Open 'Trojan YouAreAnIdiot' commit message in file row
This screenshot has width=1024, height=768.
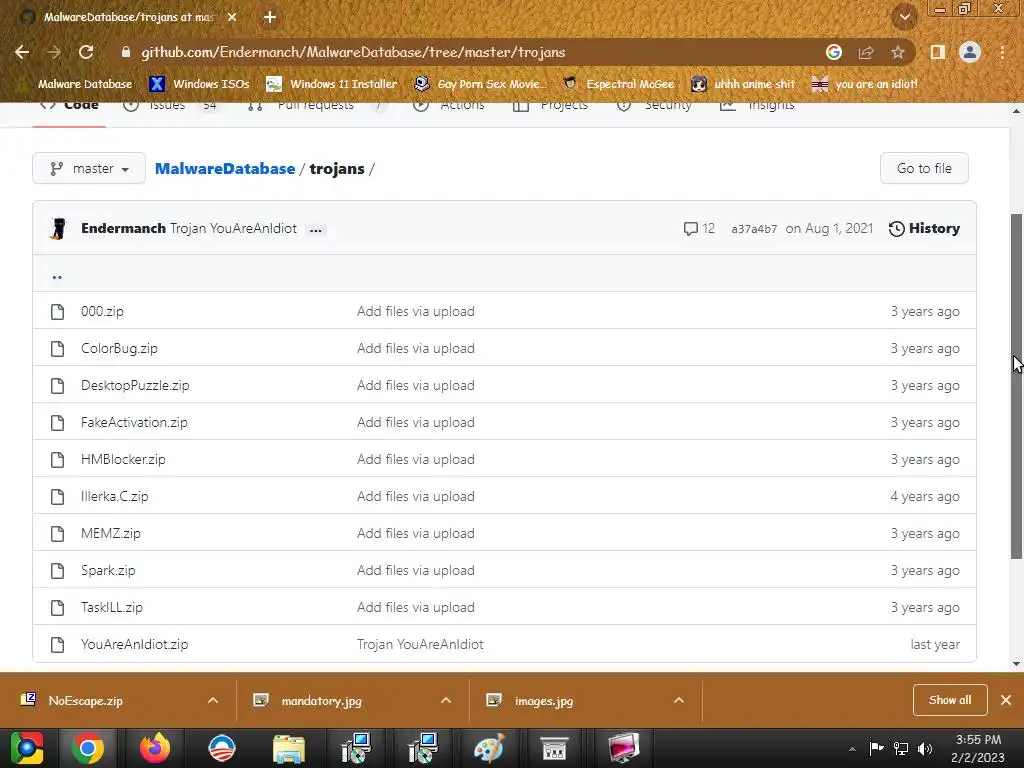click(420, 645)
